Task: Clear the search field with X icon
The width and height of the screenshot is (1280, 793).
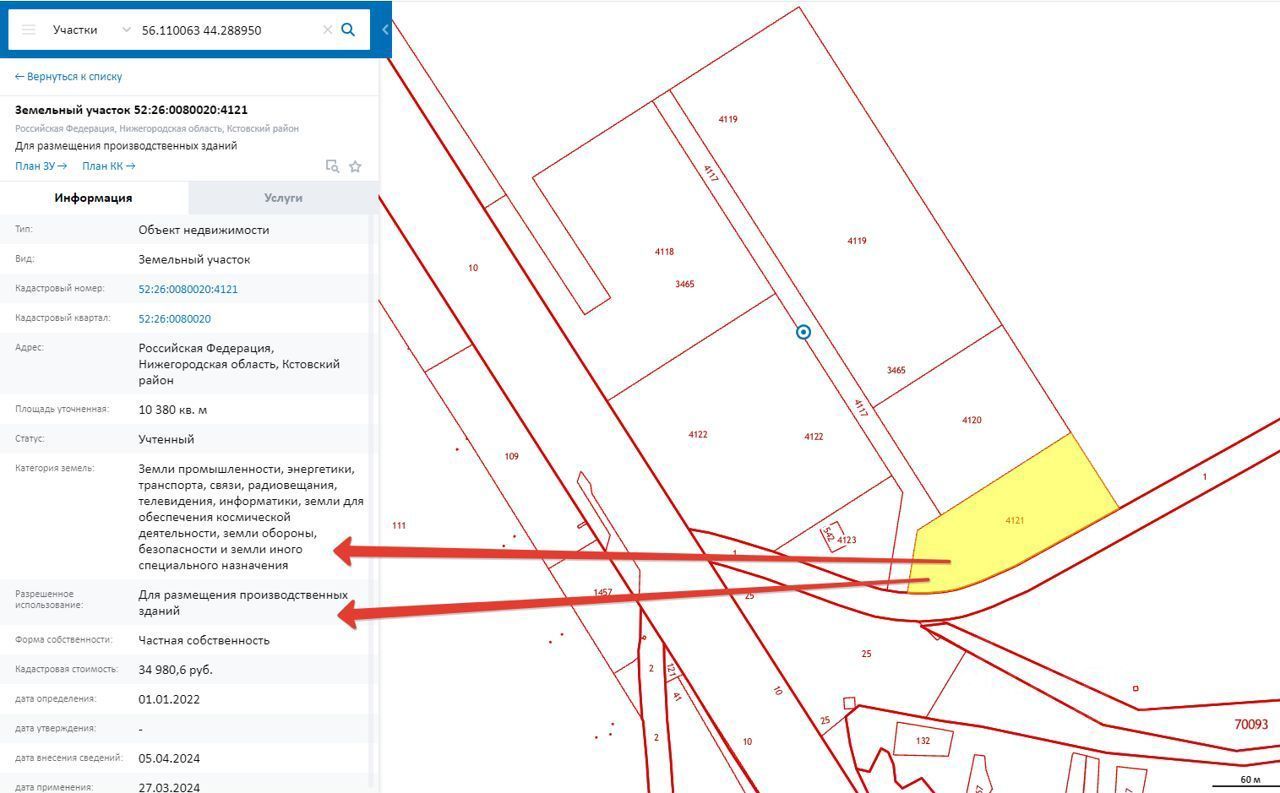Action: 327,30
